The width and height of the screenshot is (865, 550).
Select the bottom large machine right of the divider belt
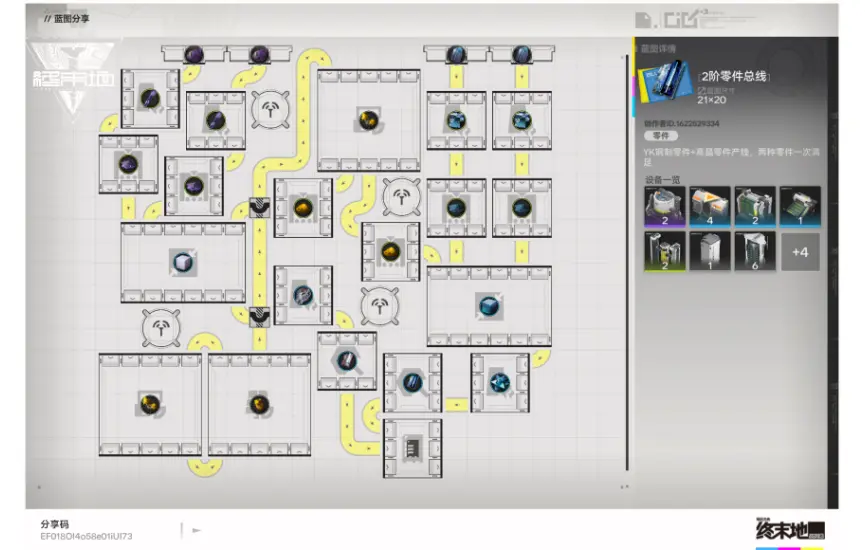click(x=259, y=405)
